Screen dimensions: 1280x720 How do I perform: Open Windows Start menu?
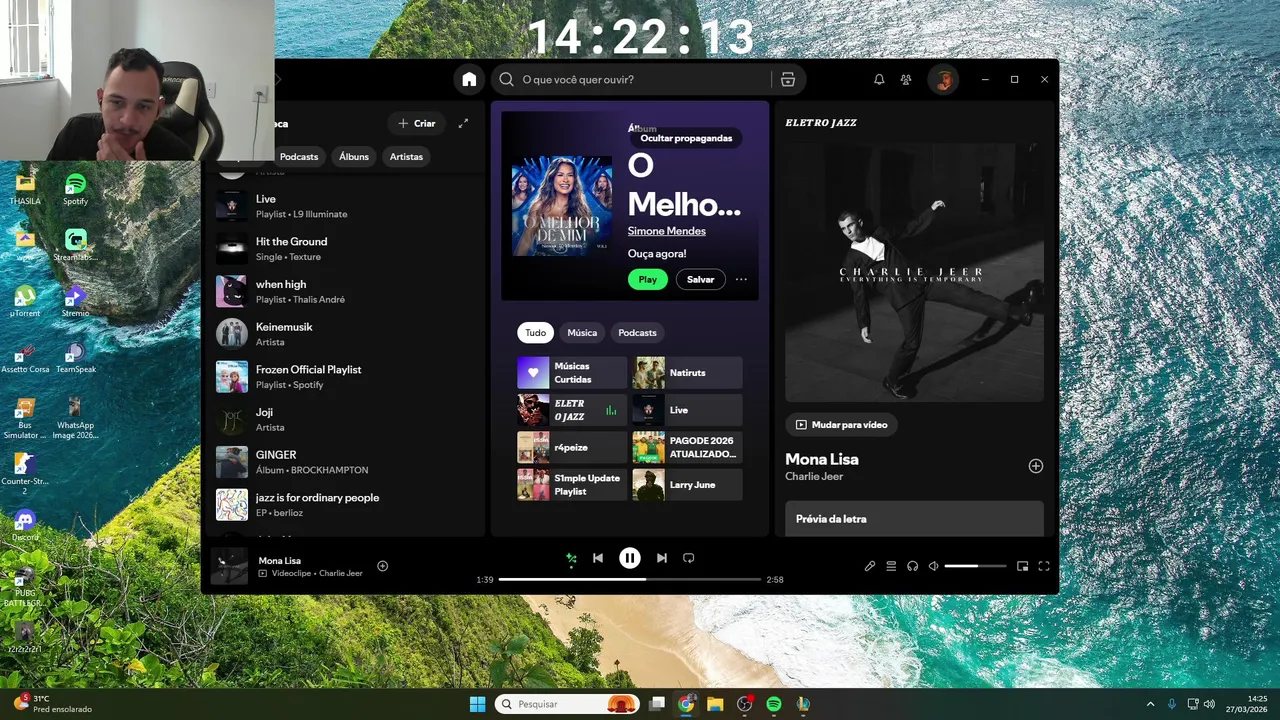click(477, 704)
